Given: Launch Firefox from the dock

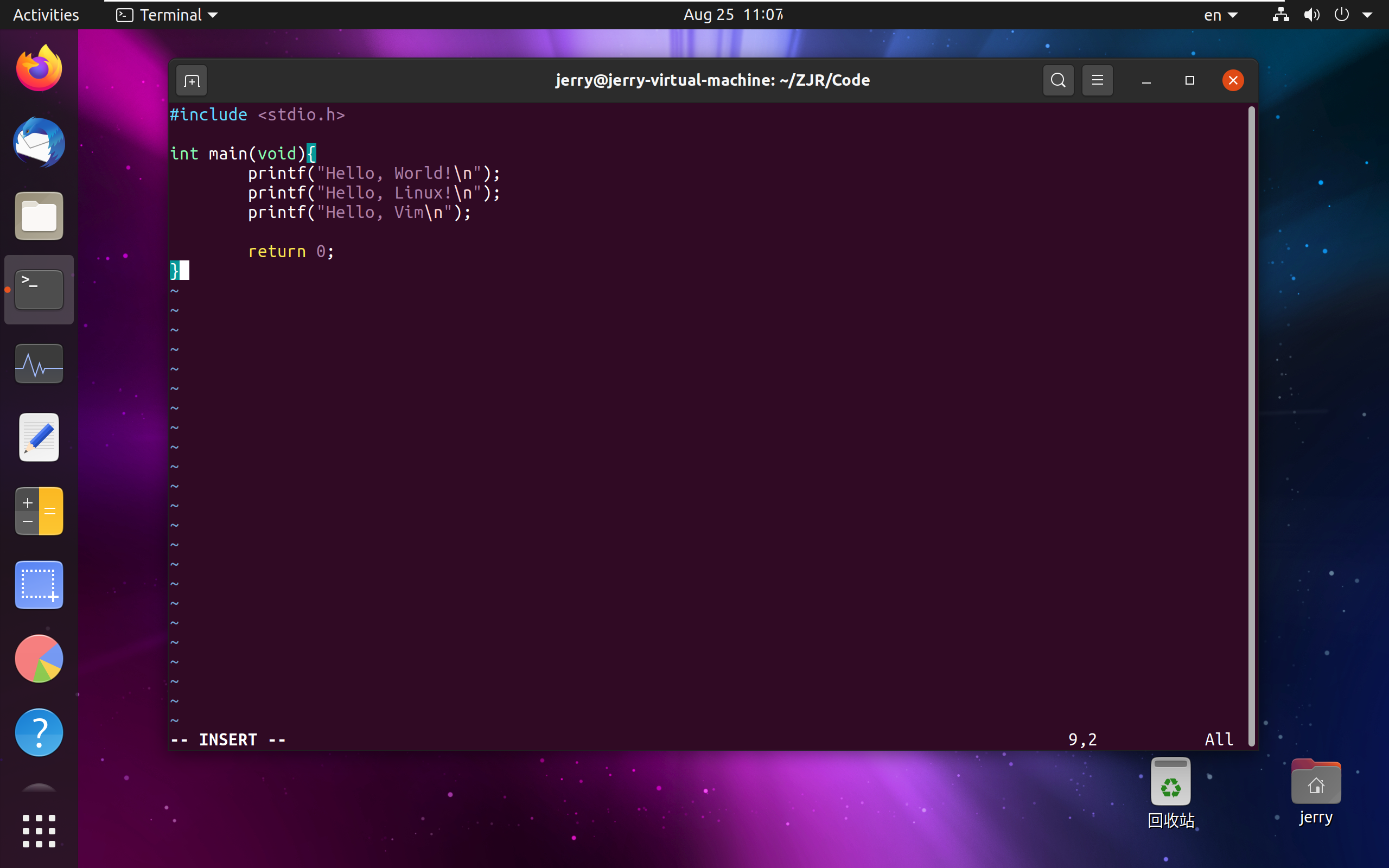Looking at the screenshot, I should [39, 69].
